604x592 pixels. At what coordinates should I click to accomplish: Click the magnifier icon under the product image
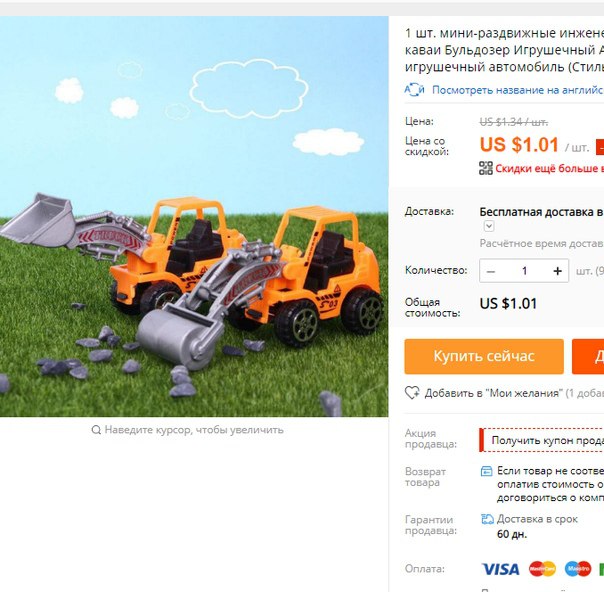coord(96,429)
